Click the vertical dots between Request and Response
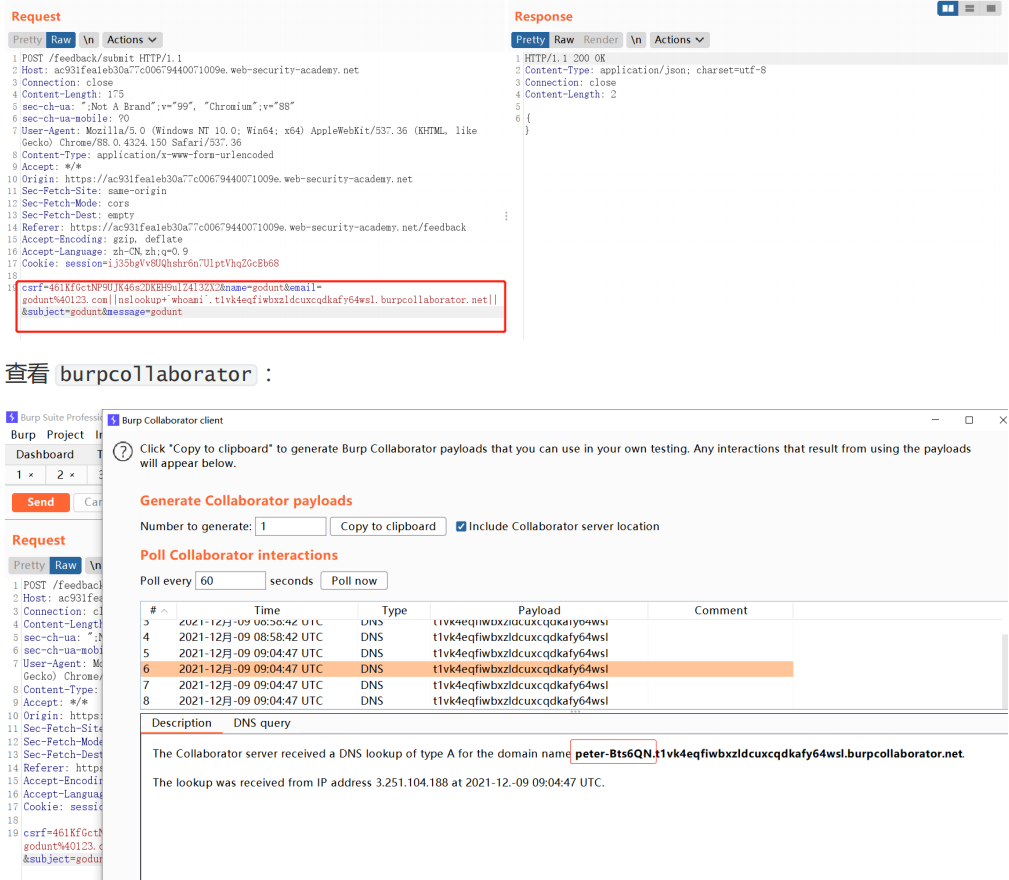1009x880 pixels. pyautogui.click(x=506, y=216)
